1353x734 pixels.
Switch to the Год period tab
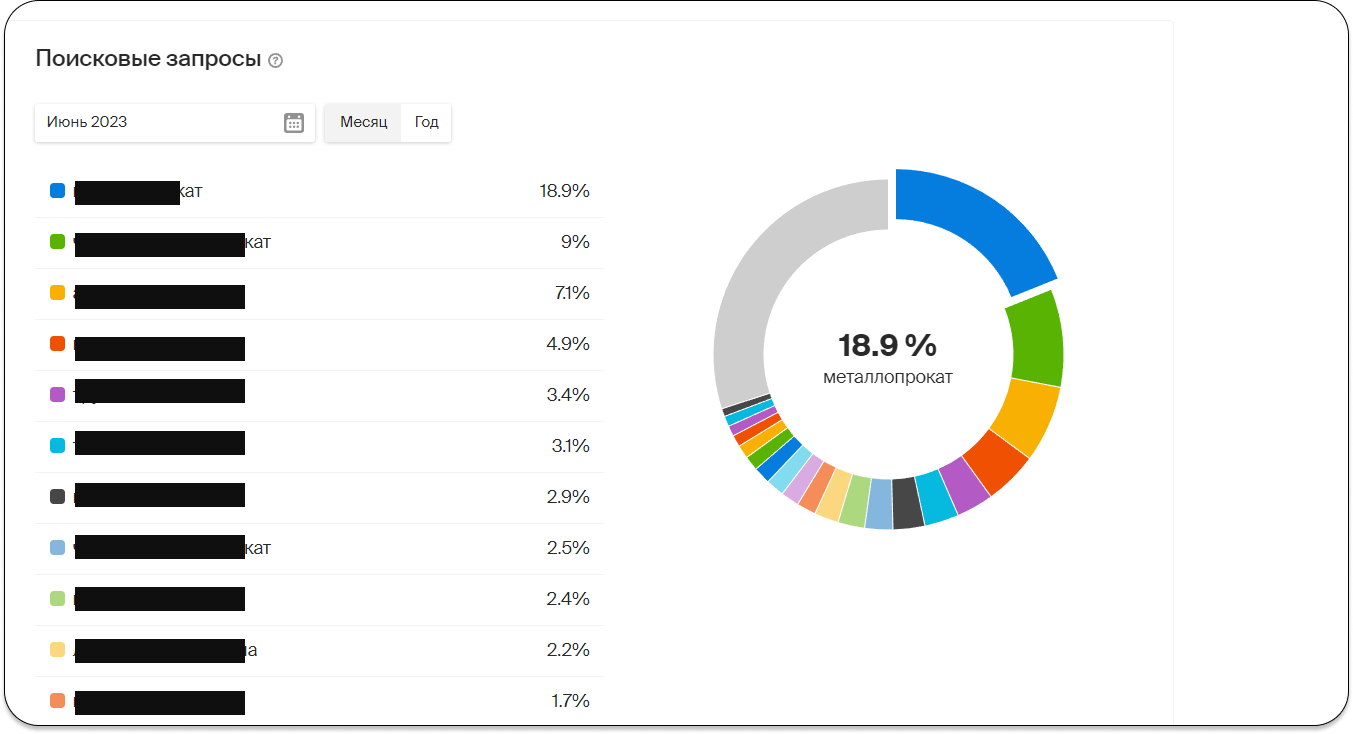426,123
